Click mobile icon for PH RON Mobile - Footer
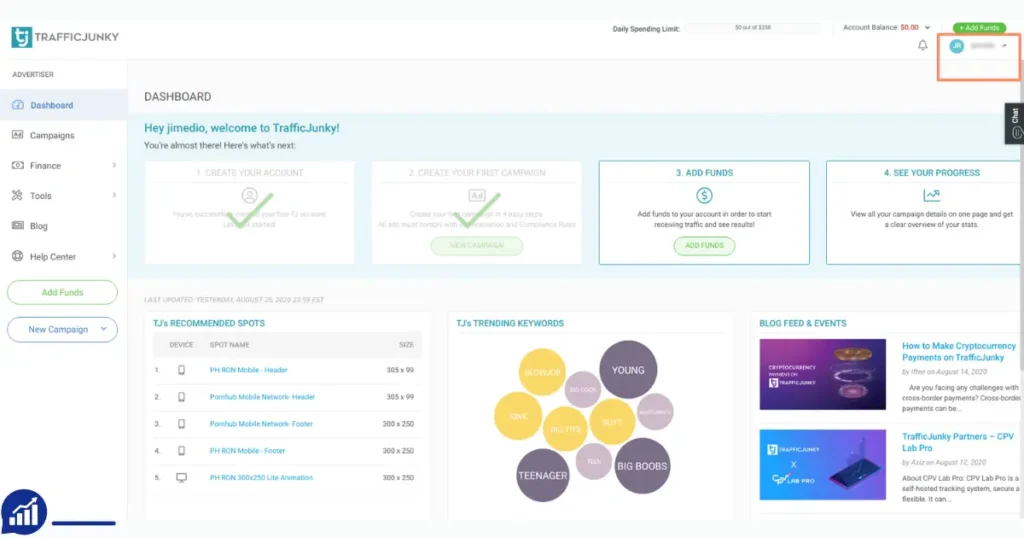This screenshot has width=1024, height=538. point(182,451)
